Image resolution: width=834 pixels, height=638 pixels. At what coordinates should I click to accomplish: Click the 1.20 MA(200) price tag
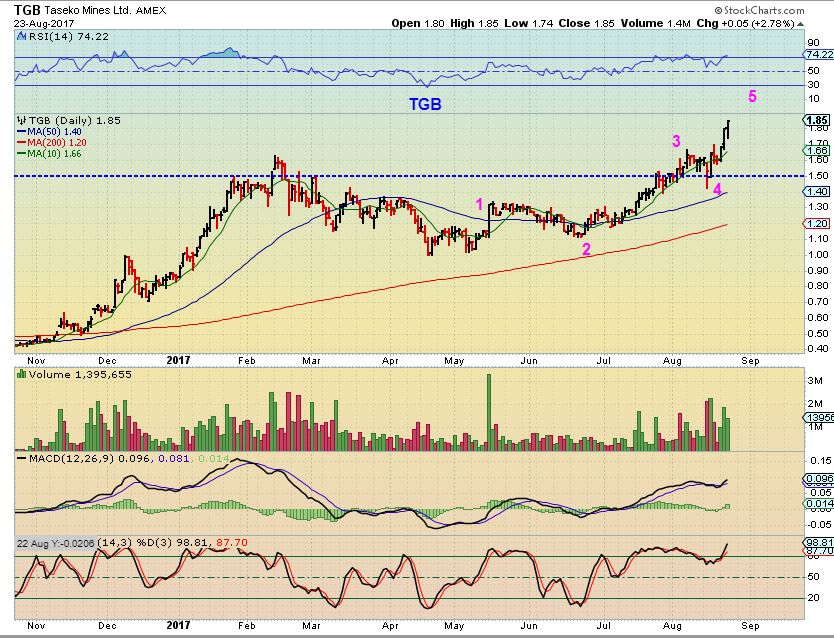click(x=816, y=223)
